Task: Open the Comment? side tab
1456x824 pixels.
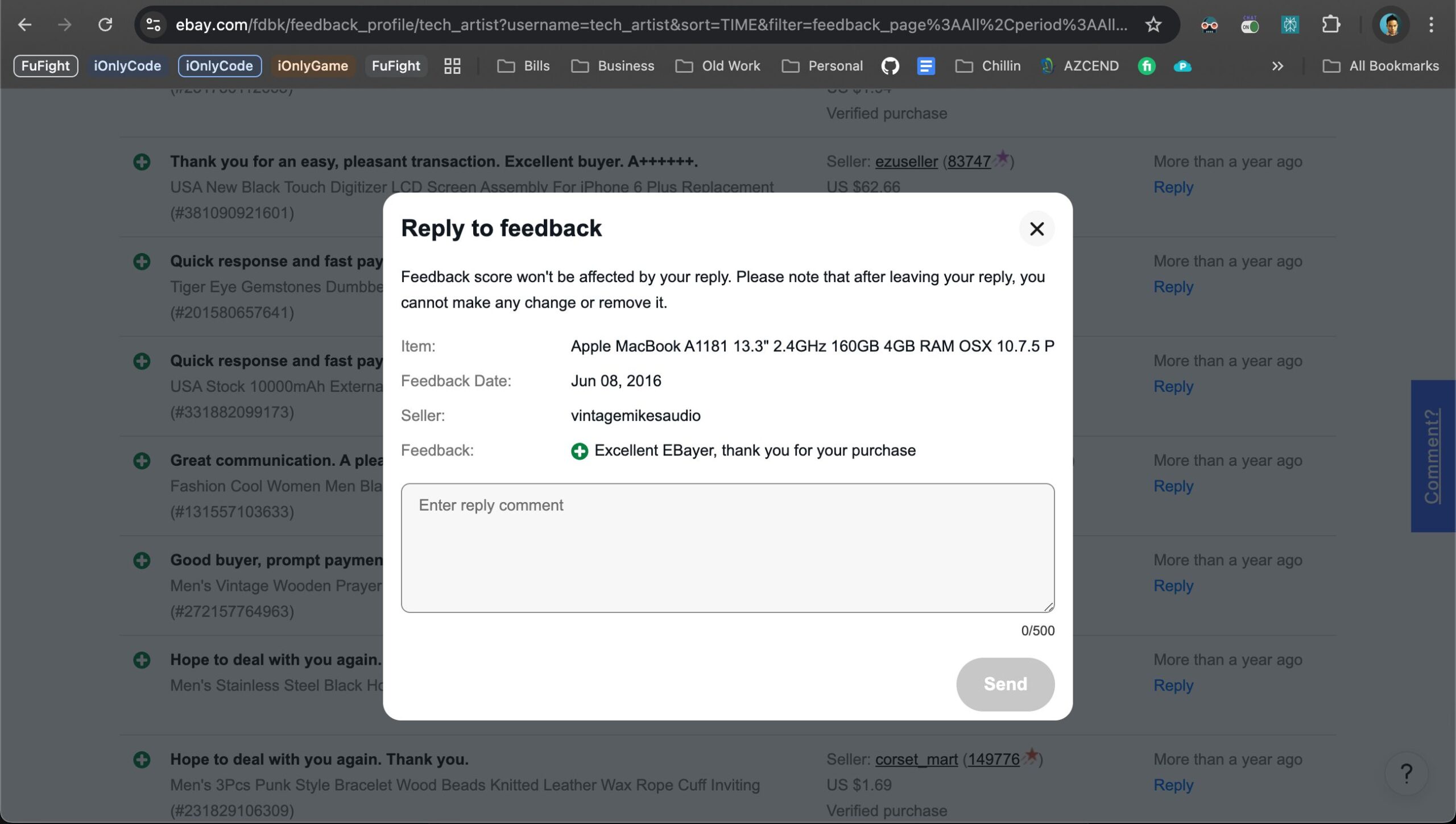Action: (x=1433, y=456)
